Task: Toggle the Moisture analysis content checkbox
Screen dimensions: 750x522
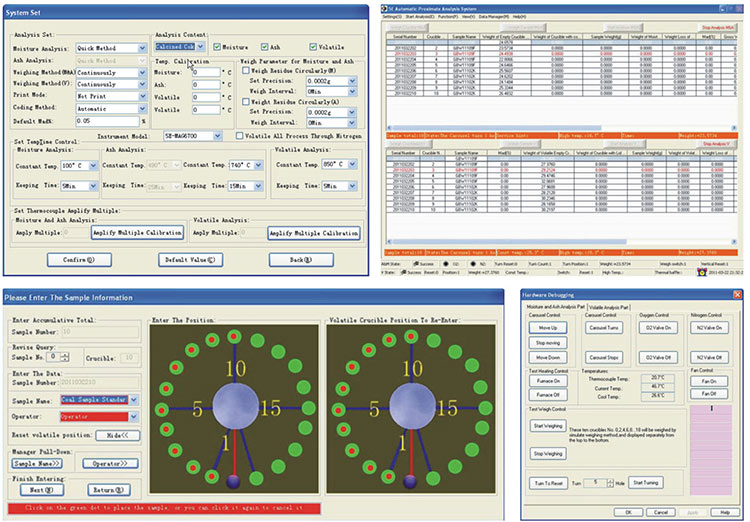Action: pos(217,47)
